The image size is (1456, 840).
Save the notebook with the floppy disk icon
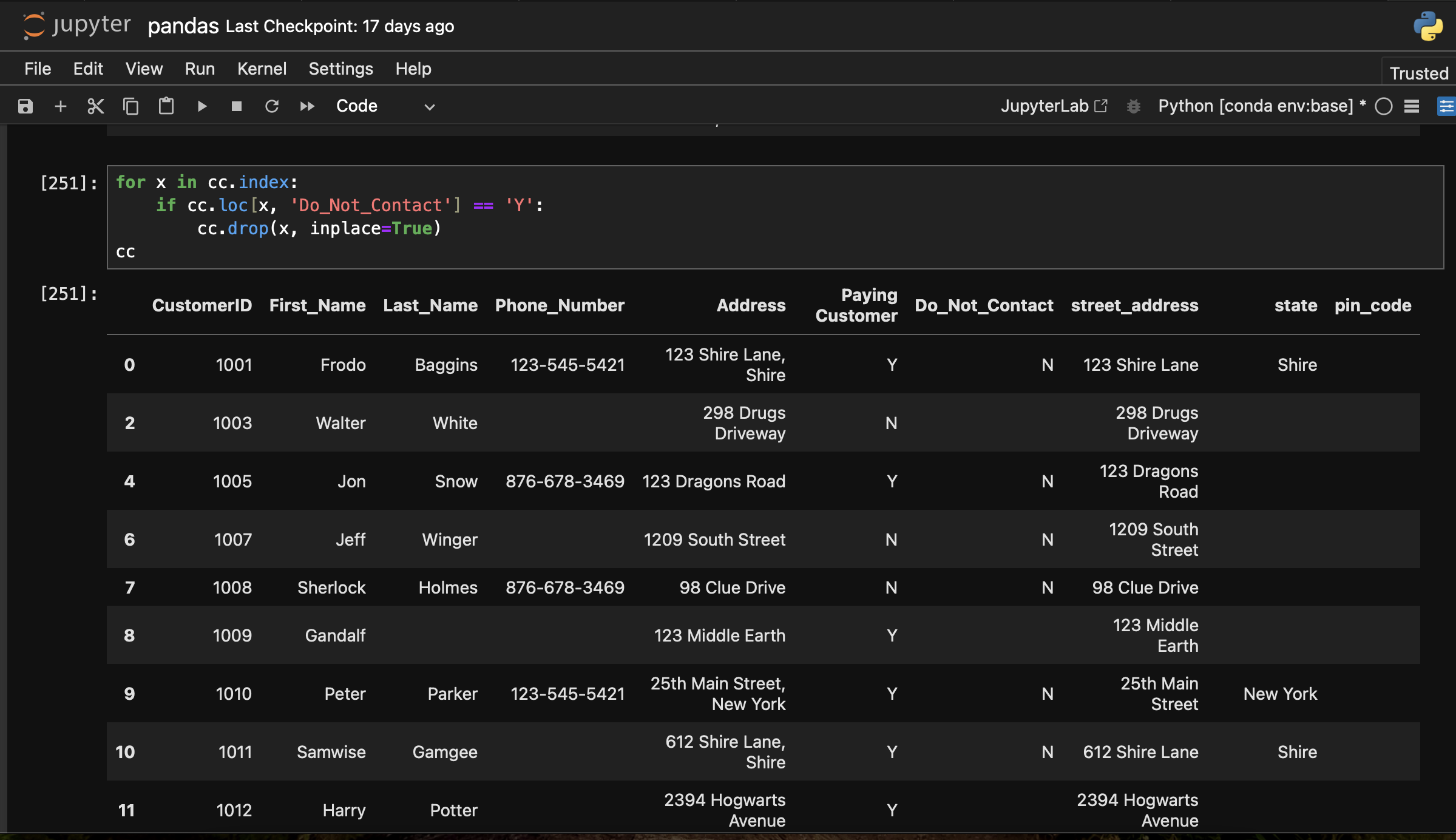(x=25, y=106)
